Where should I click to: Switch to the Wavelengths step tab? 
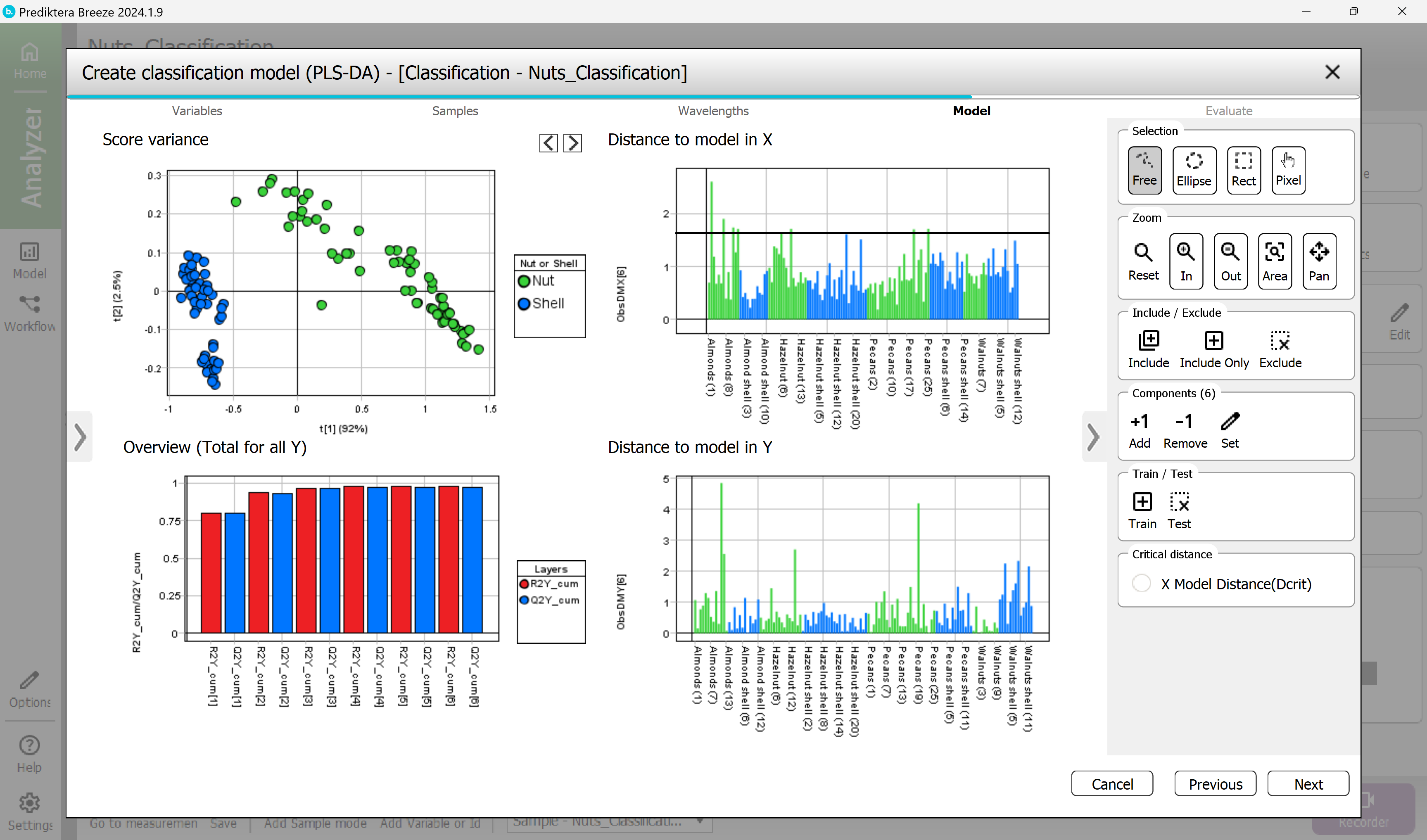coord(713,111)
